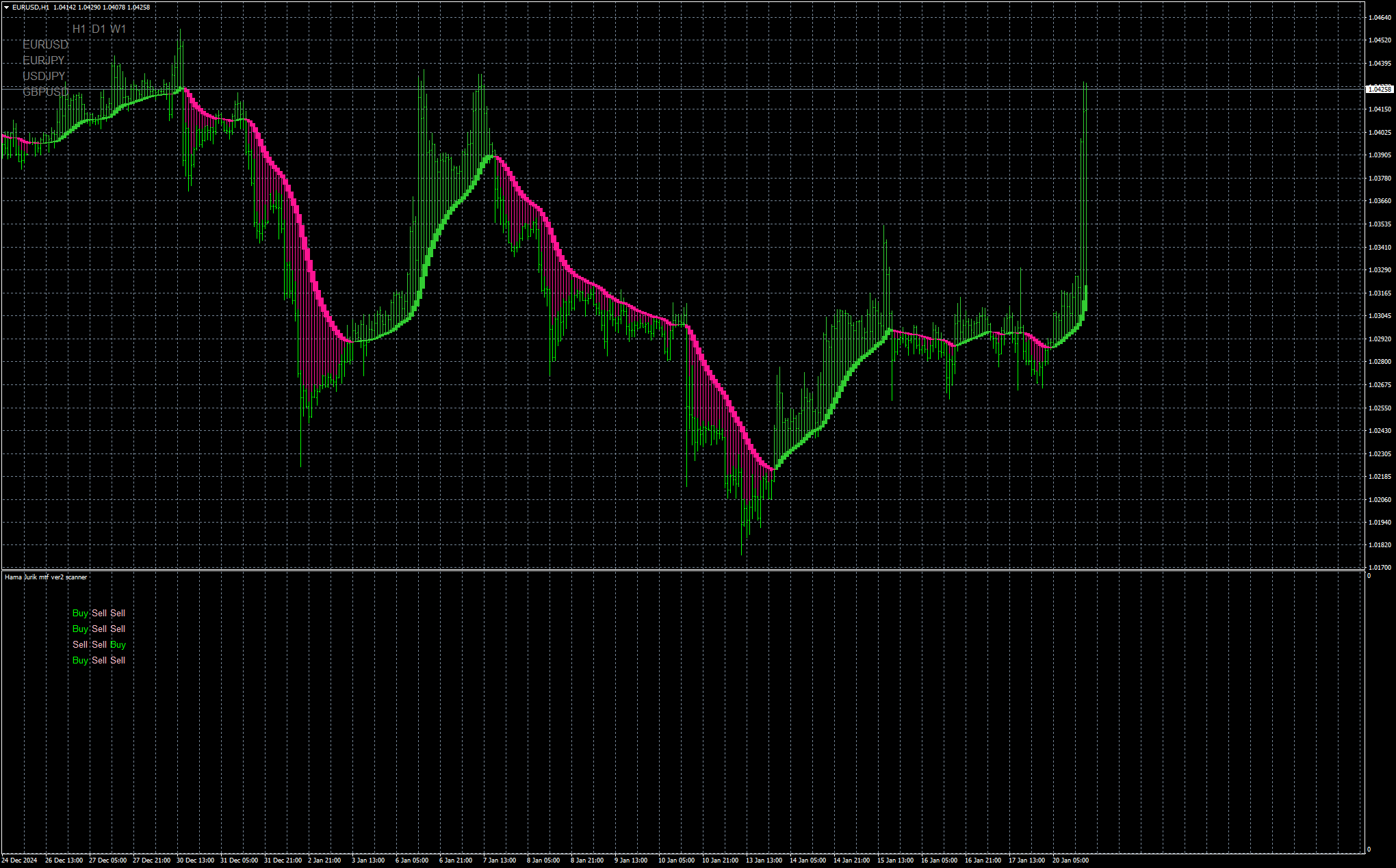Click the '20 Jan 05:00' time axis label

click(1070, 860)
